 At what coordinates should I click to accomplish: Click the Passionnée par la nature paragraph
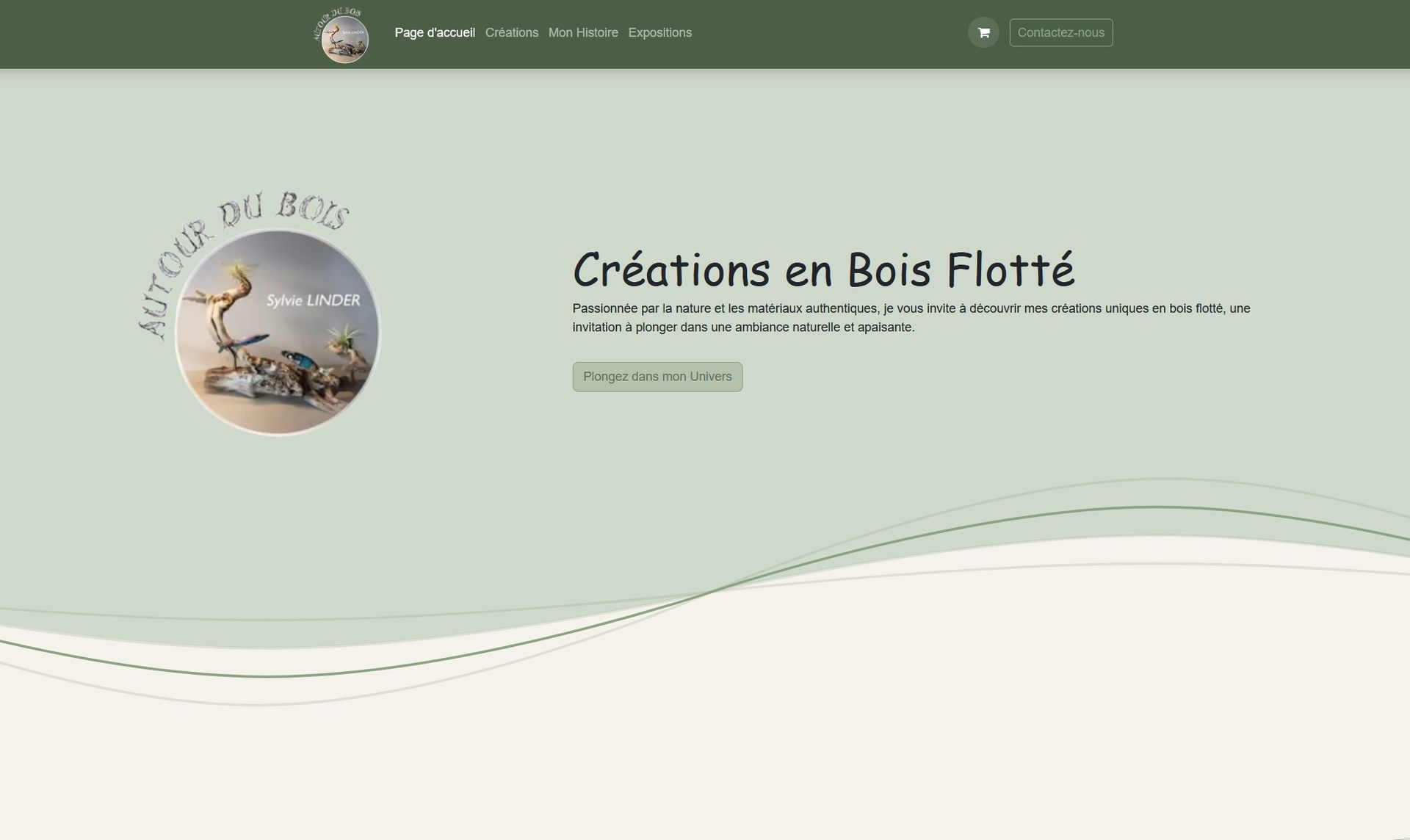tap(911, 317)
